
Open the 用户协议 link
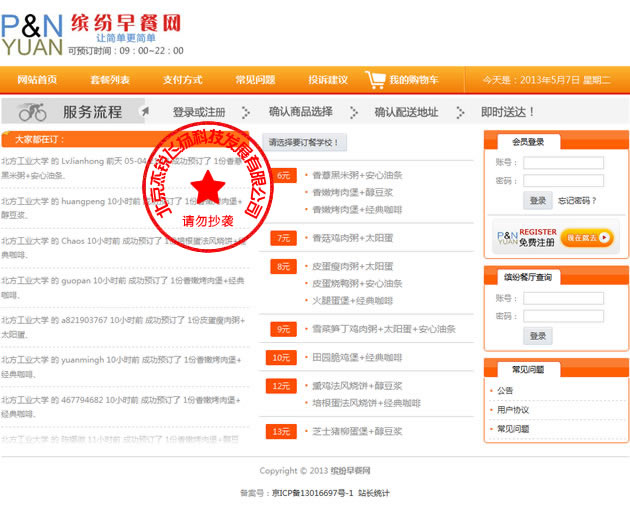[513, 410]
